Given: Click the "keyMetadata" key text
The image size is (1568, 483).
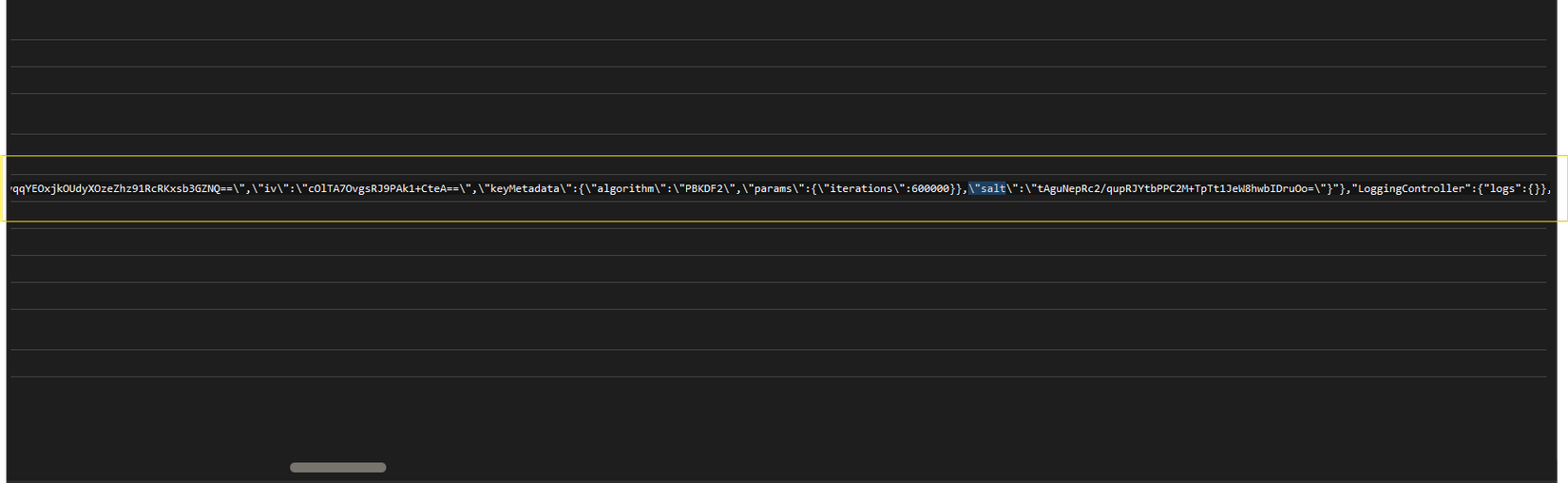Looking at the screenshot, I should [x=526, y=189].
